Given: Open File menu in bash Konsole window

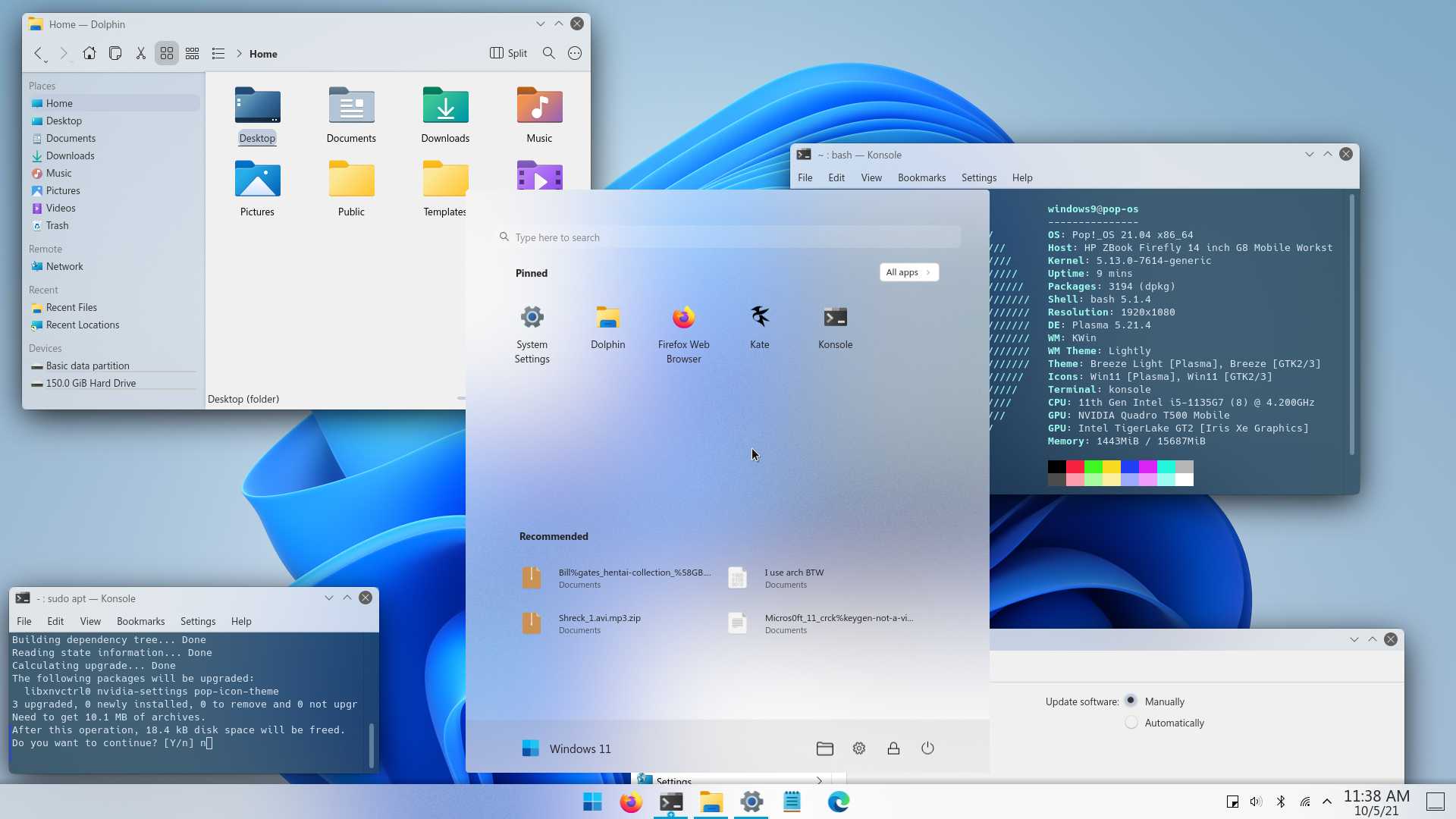Looking at the screenshot, I should (805, 177).
